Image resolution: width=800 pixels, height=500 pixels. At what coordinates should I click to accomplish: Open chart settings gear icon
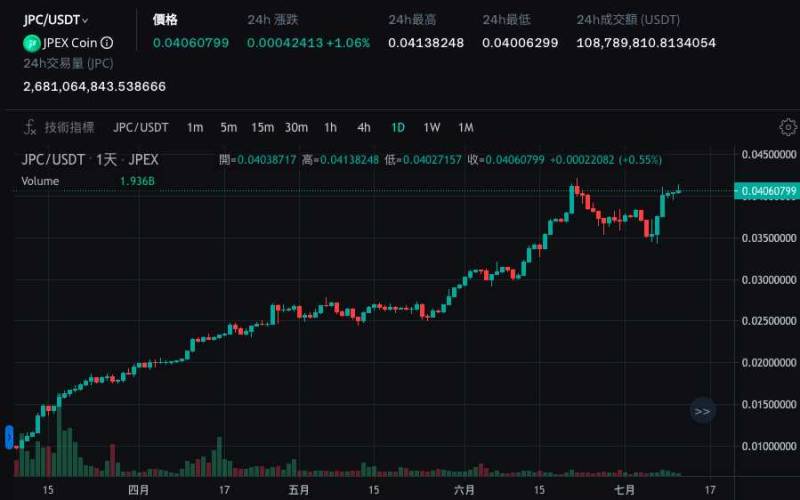pyautogui.click(x=788, y=127)
